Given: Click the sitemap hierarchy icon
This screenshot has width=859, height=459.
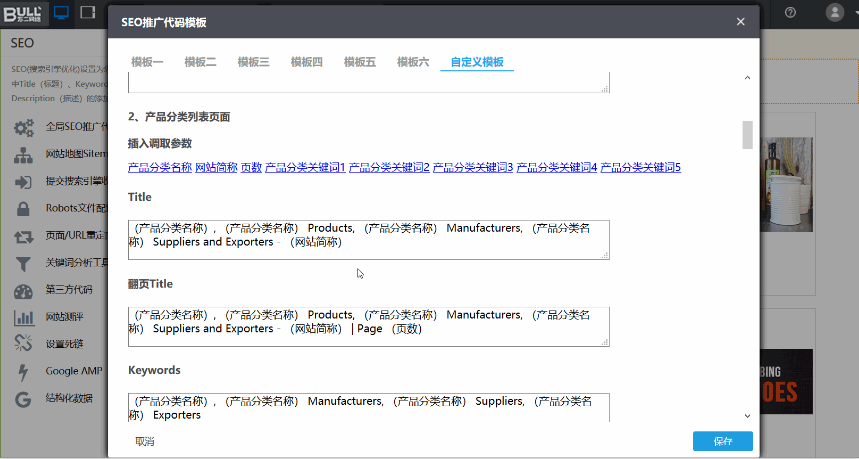Looking at the screenshot, I should pos(24,155).
